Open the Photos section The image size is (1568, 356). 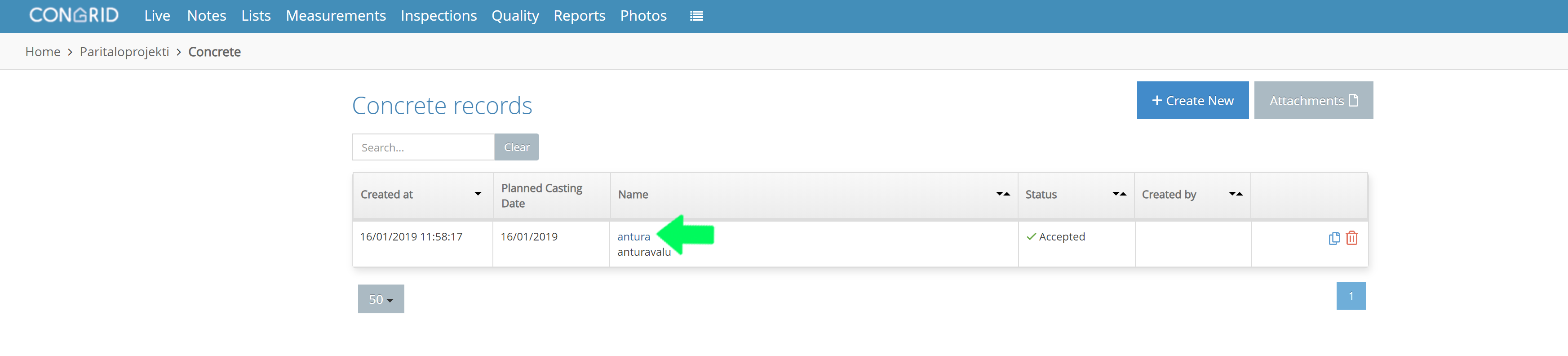coord(643,16)
